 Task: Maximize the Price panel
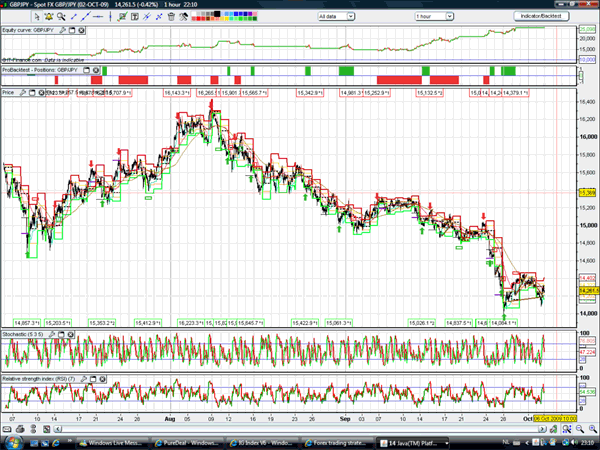pyautogui.click(x=32, y=93)
